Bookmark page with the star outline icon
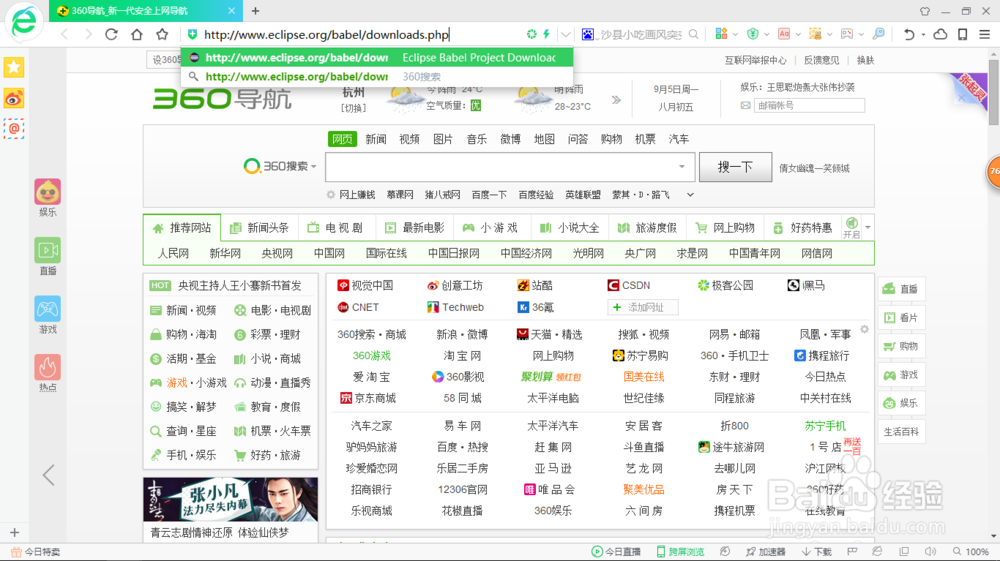Image resolution: width=1000 pixels, height=561 pixels. [x=162, y=34]
